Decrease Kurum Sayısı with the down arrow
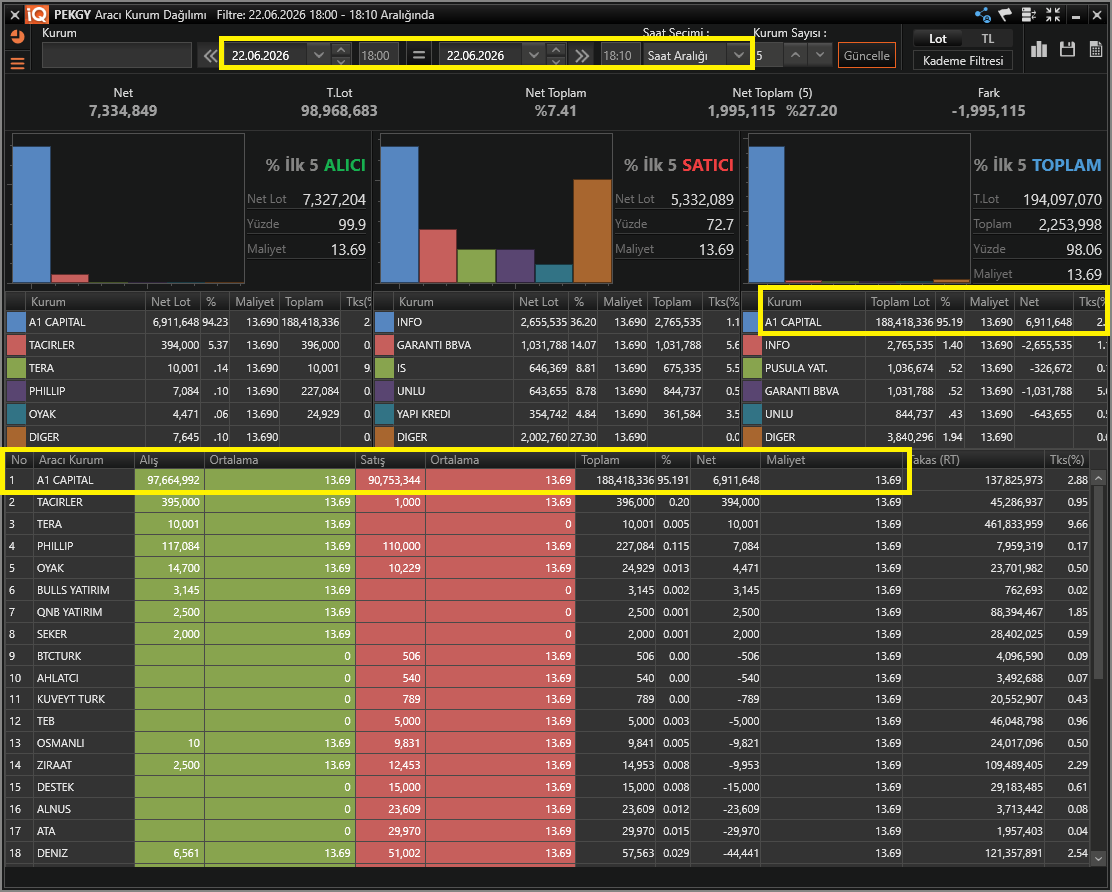This screenshot has height=892, width=1112. (x=820, y=55)
